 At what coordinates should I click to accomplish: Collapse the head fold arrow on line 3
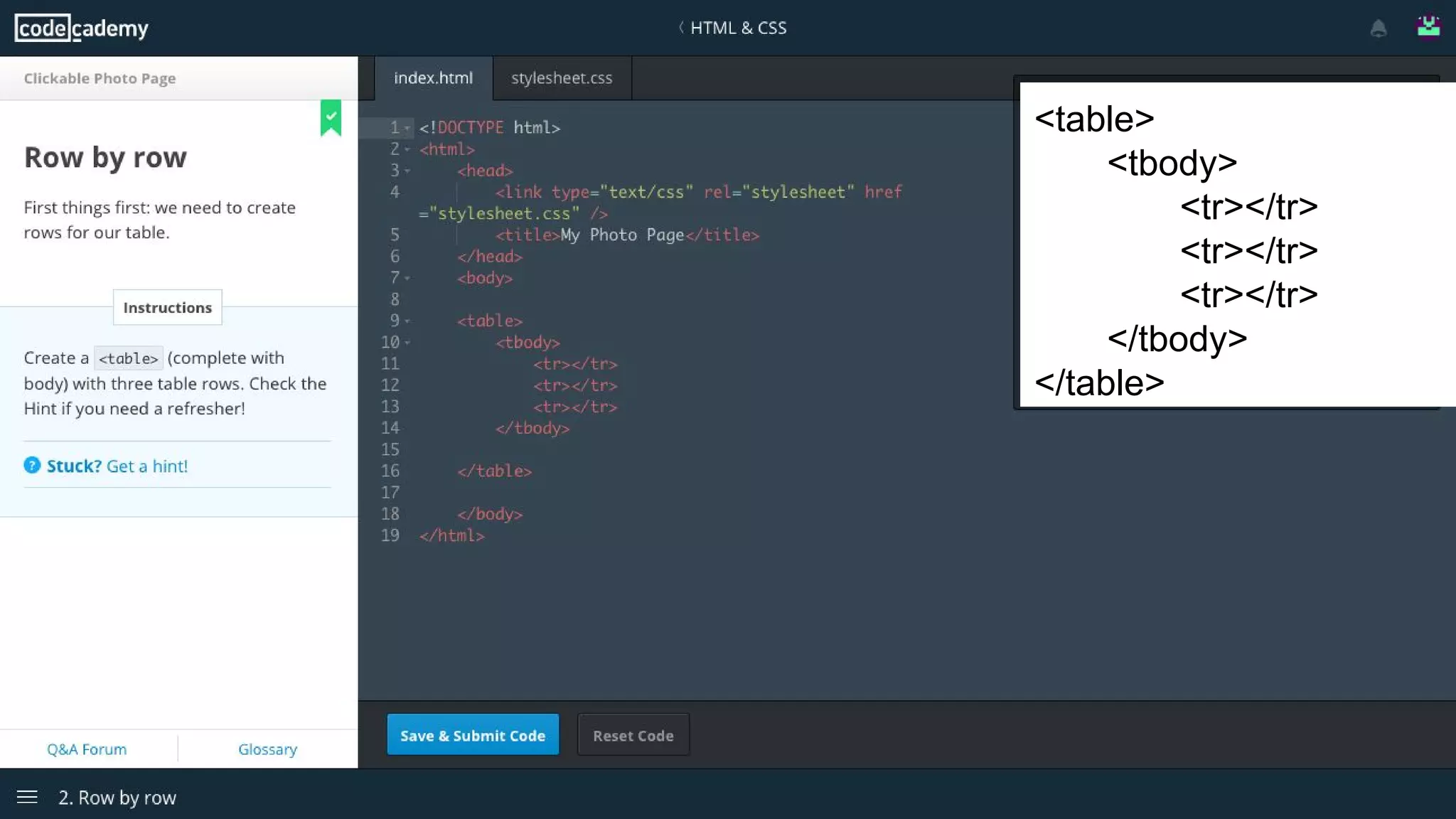pyautogui.click(x=407, y=171)
